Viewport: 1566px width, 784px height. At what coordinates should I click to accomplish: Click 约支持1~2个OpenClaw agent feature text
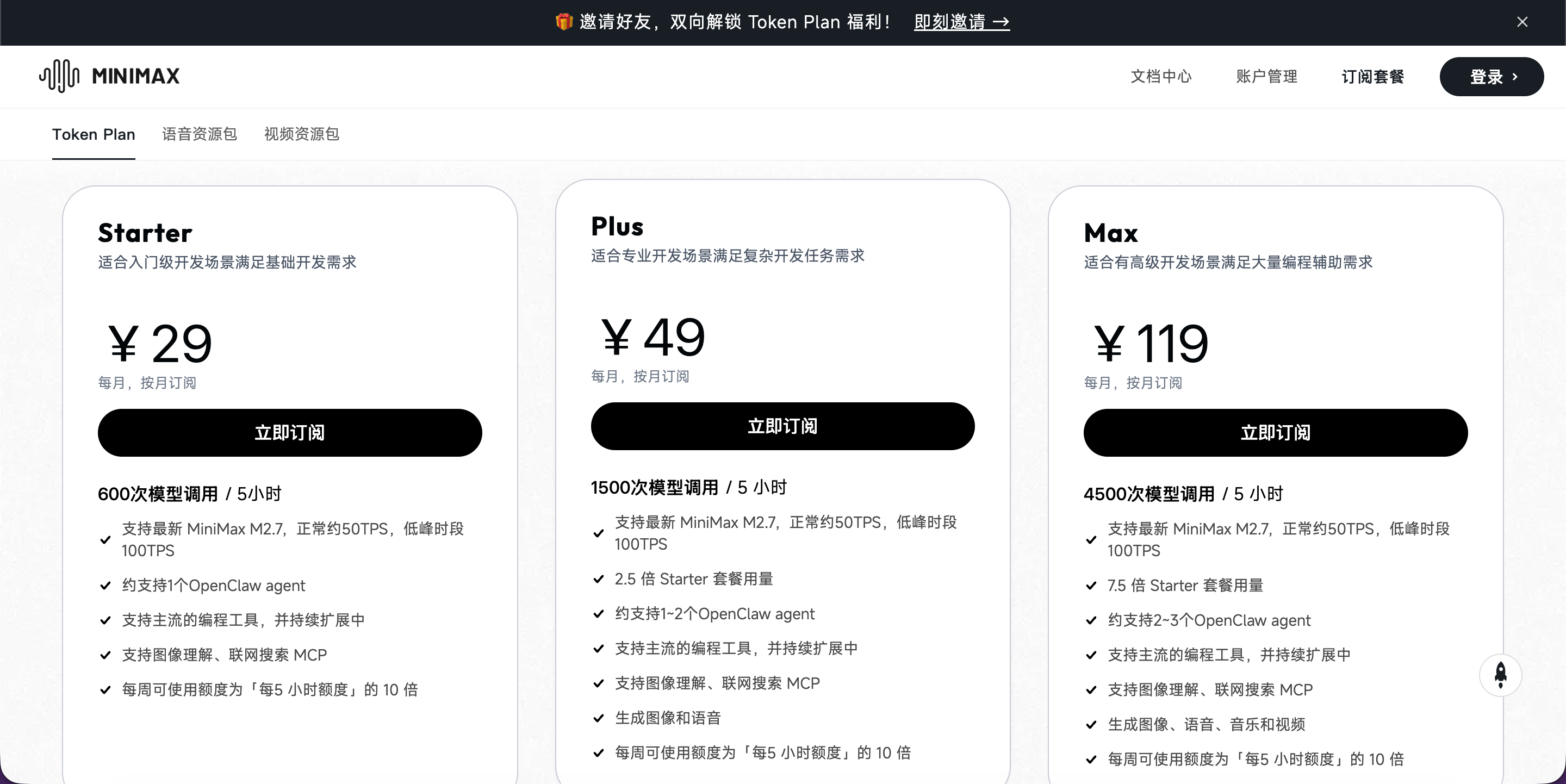coord(714,614)
